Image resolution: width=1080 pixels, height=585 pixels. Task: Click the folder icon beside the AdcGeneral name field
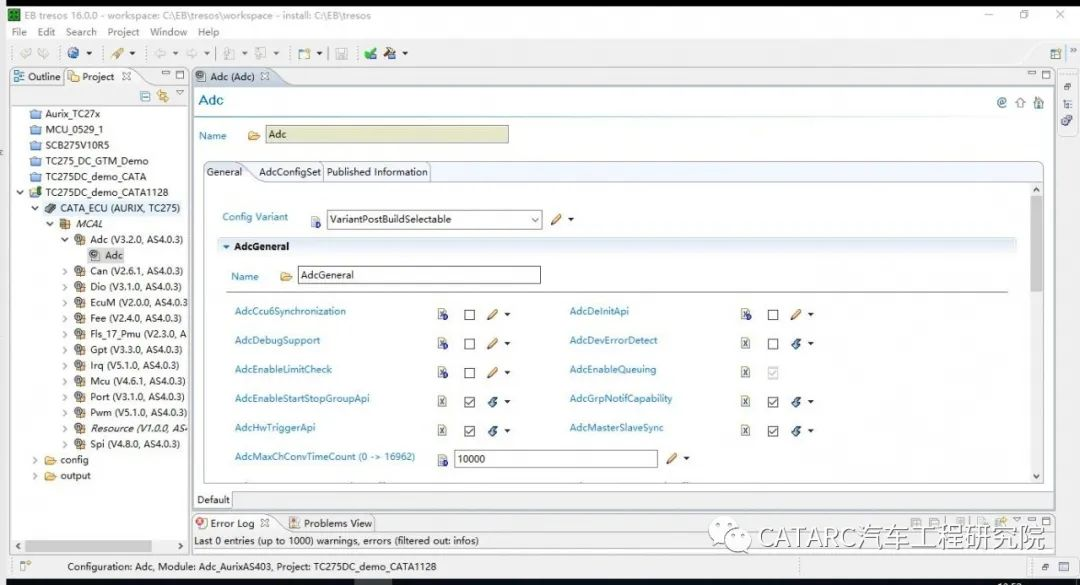pos(286,276)
